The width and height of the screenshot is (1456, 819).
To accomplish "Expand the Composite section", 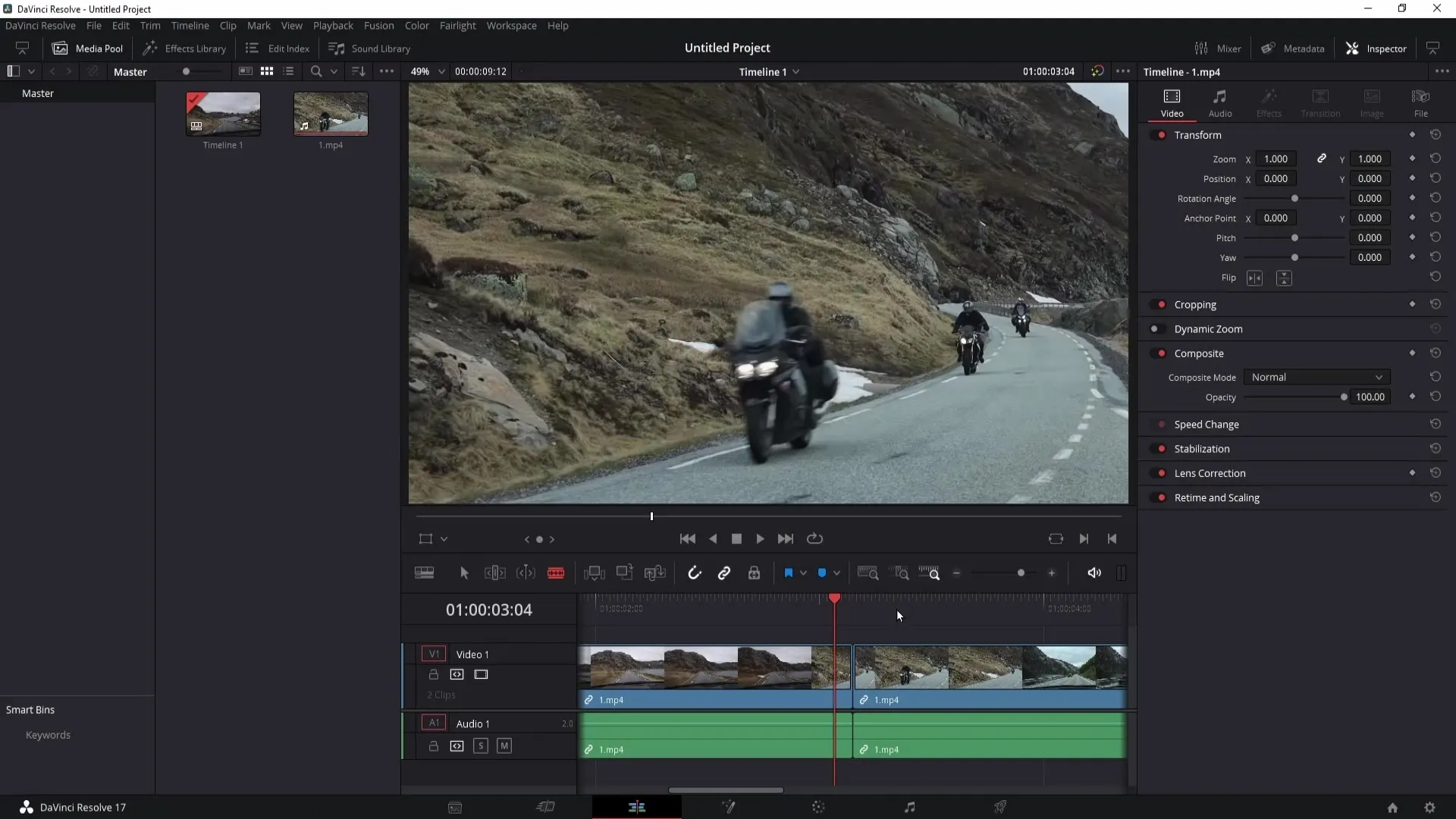I will click(1200, 352).
